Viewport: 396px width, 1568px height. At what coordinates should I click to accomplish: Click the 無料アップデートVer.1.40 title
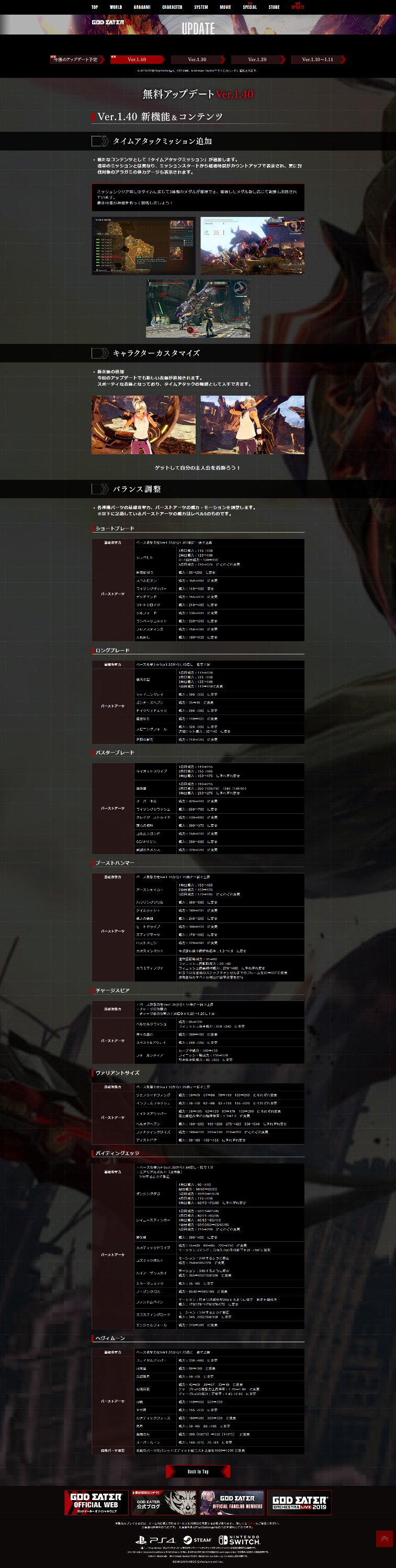tap(198, 95)
